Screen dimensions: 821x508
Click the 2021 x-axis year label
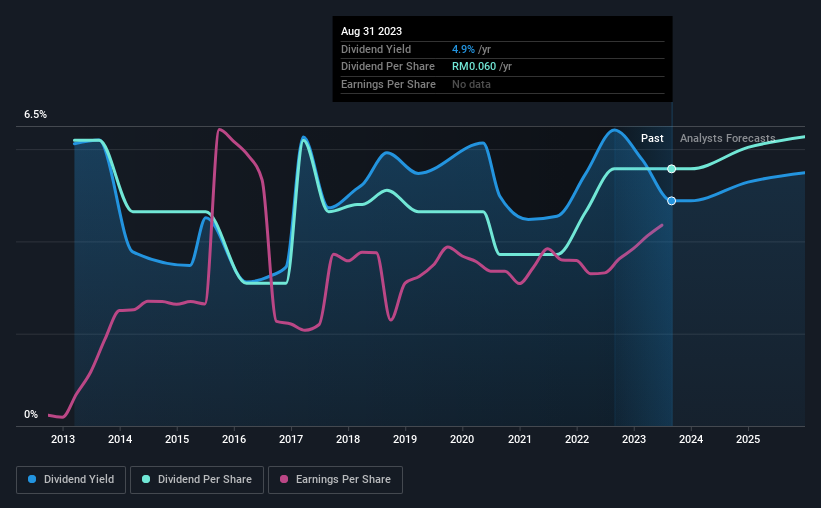pyautogui.click(x=519, y=439)
